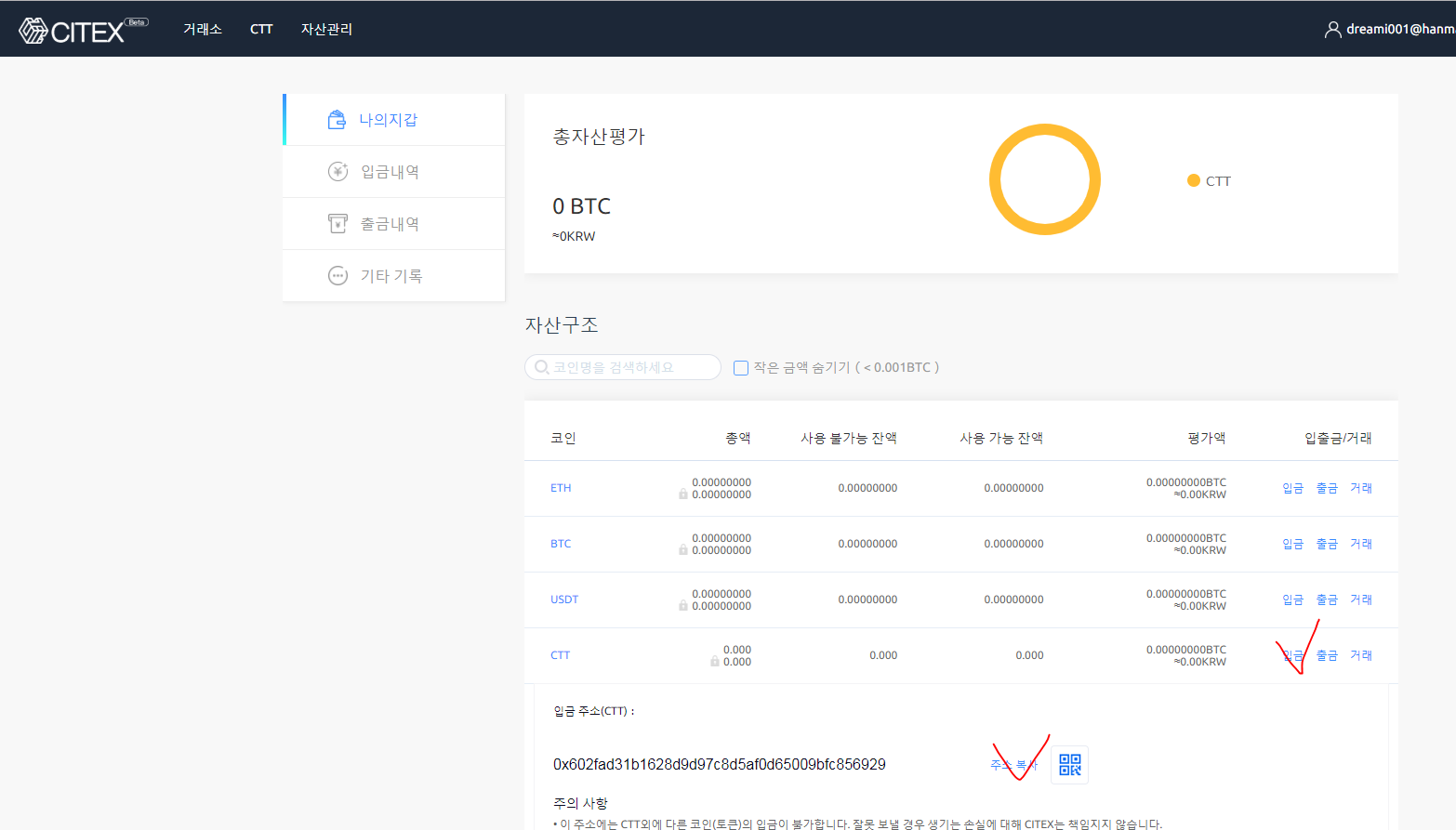This screenshot has height=830, width=1456.
Task: Click the lock icon in the USDT row
Action: tap(683, 606)
